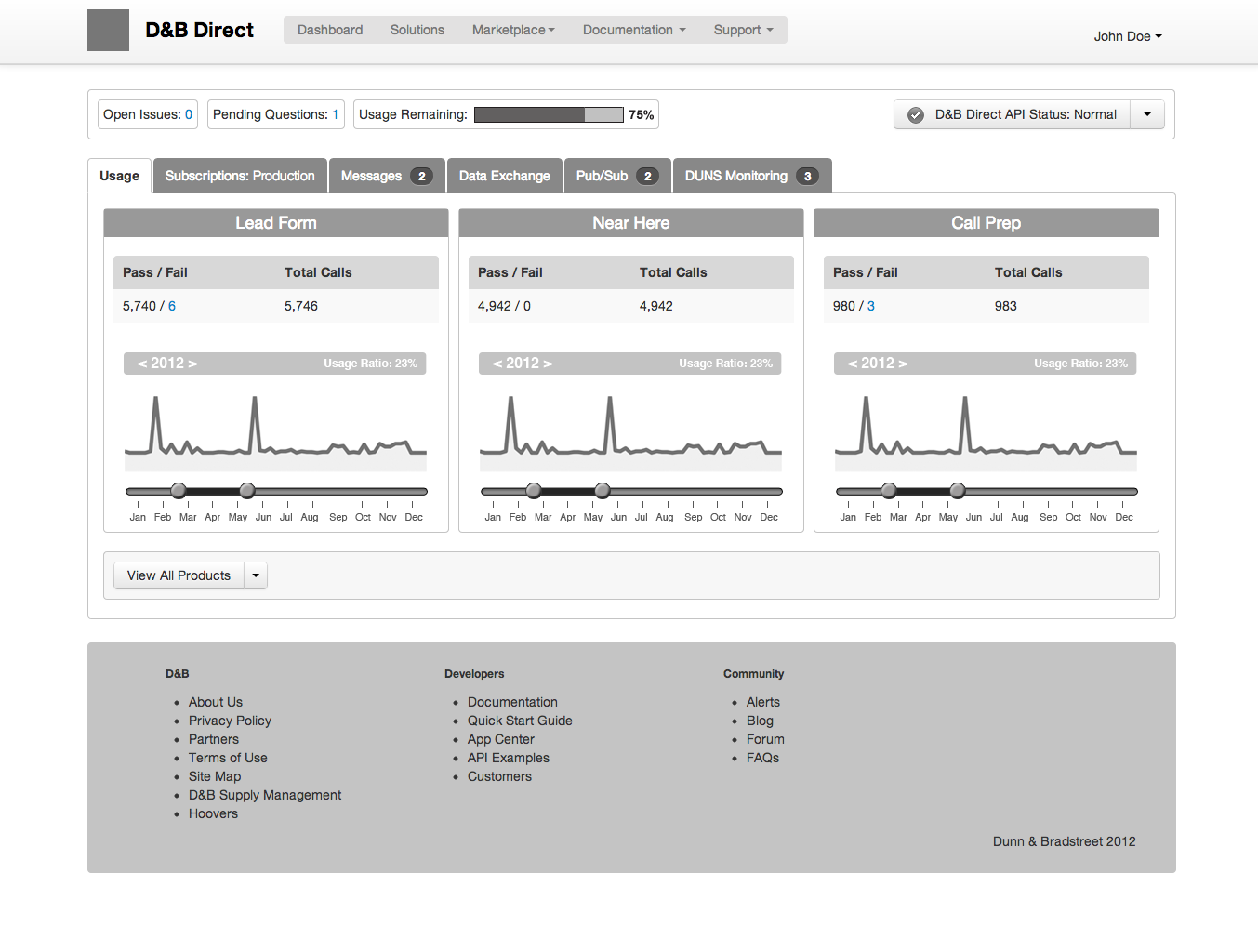Click D&B Direct API Status: Normal button
The image size is (1258, 952).
(x=1013, y=114)
